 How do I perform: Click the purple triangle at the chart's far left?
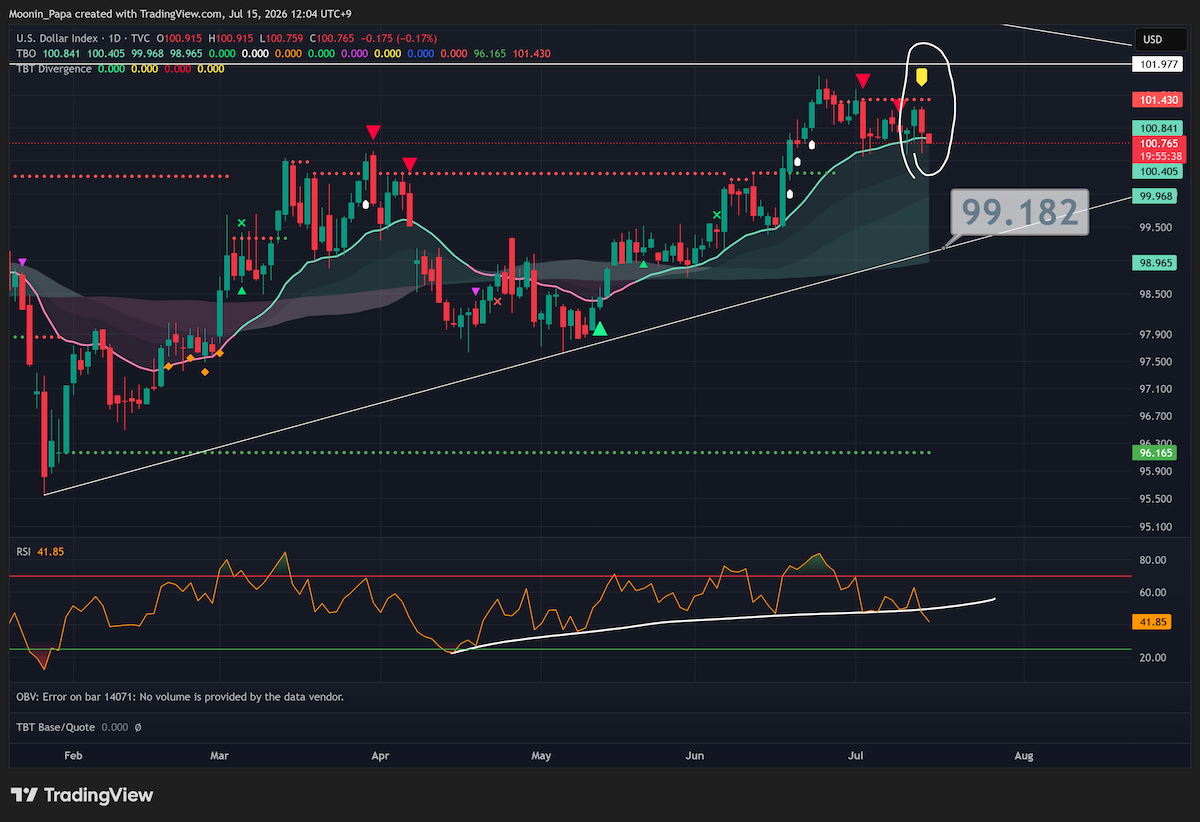coord(22,262)
